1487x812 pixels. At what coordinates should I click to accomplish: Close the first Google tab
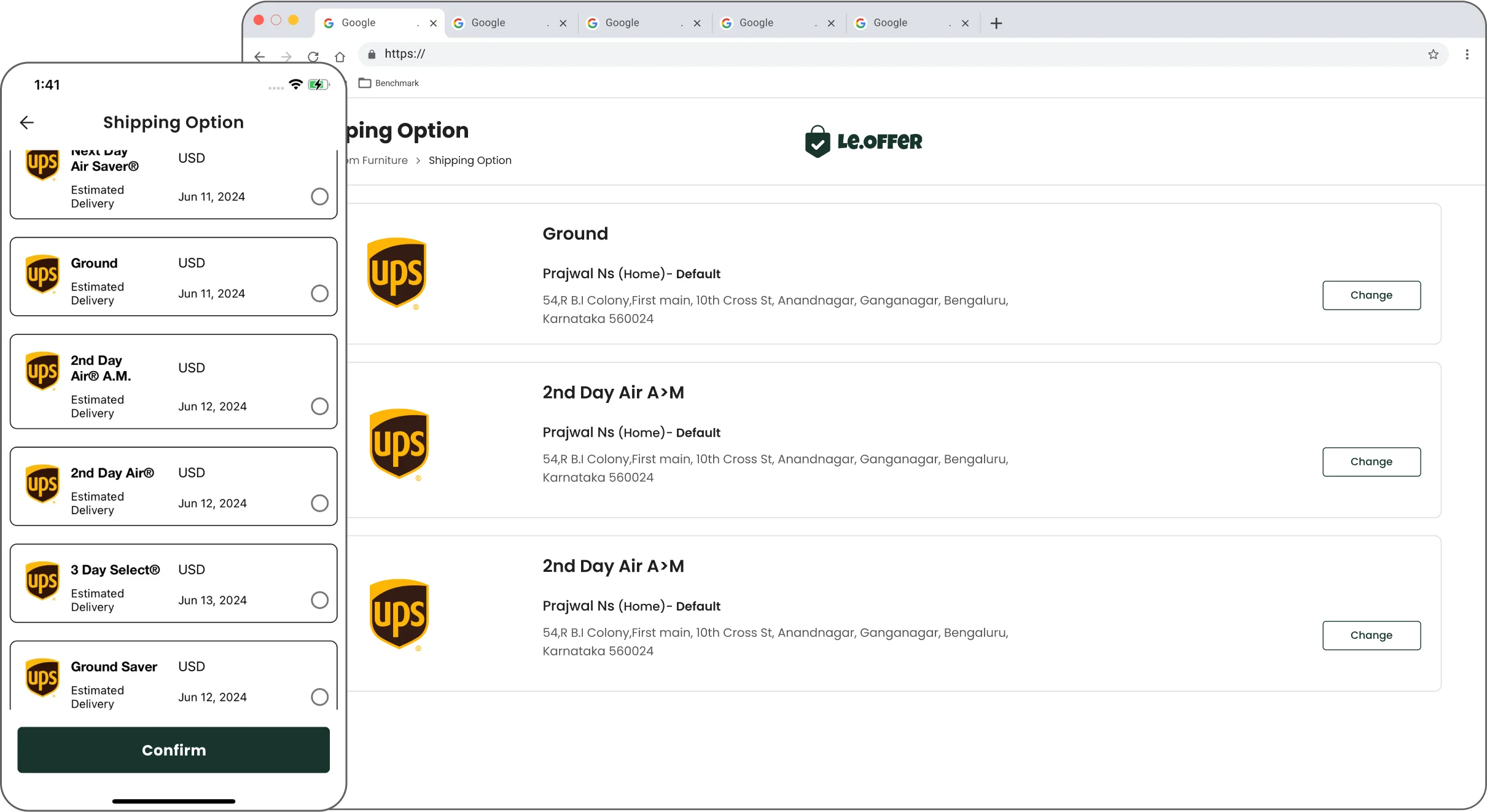(x=433, y=23)
